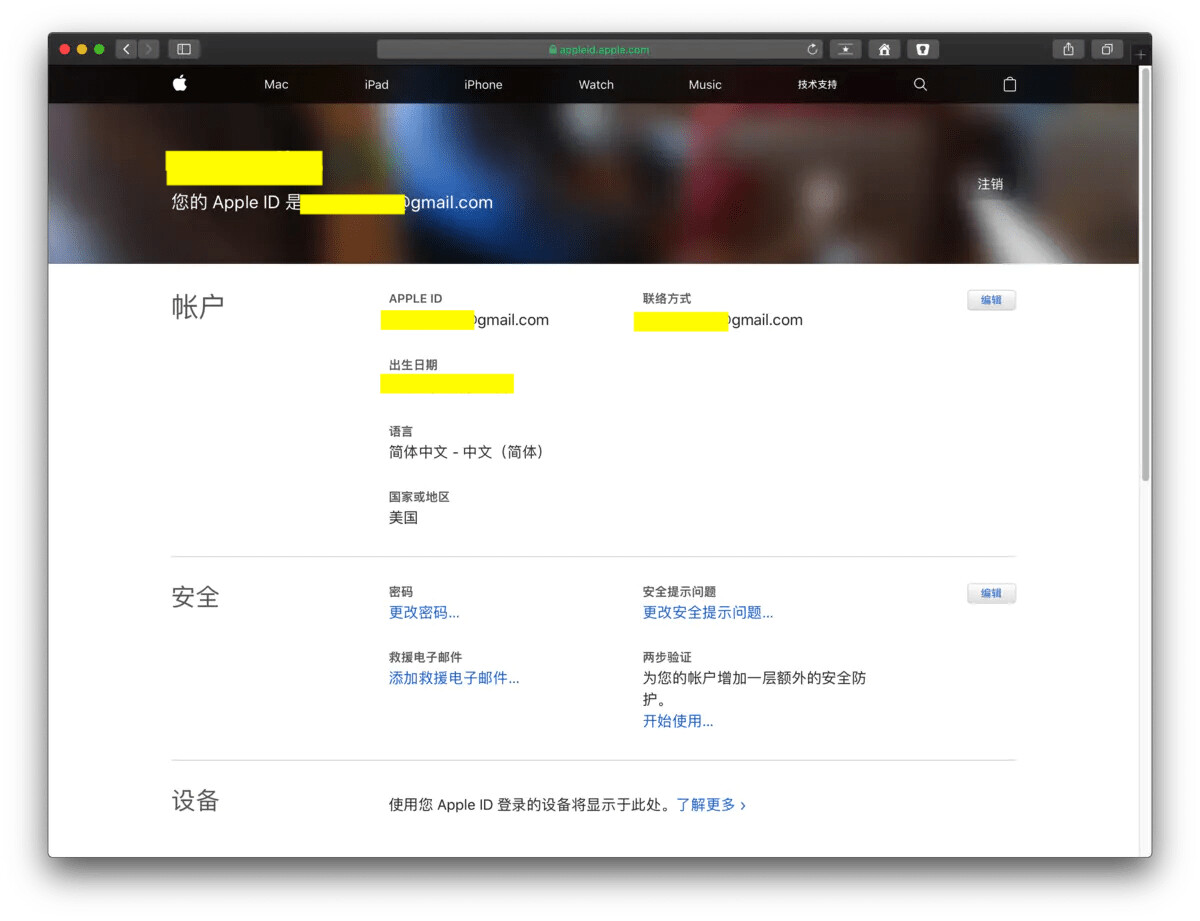
Task: Click the 帐户 section heading
Action: 198,307
